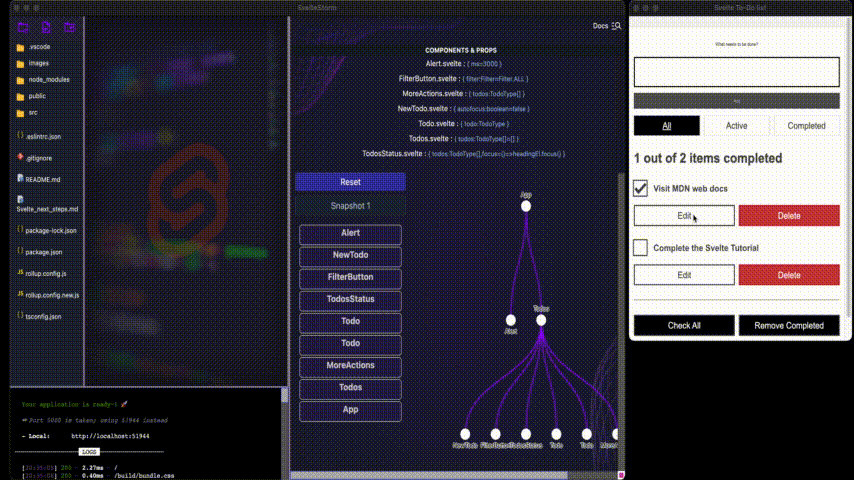
Task: Click the http://localhost:51944 URL in terminal
Action: point(110,436)
